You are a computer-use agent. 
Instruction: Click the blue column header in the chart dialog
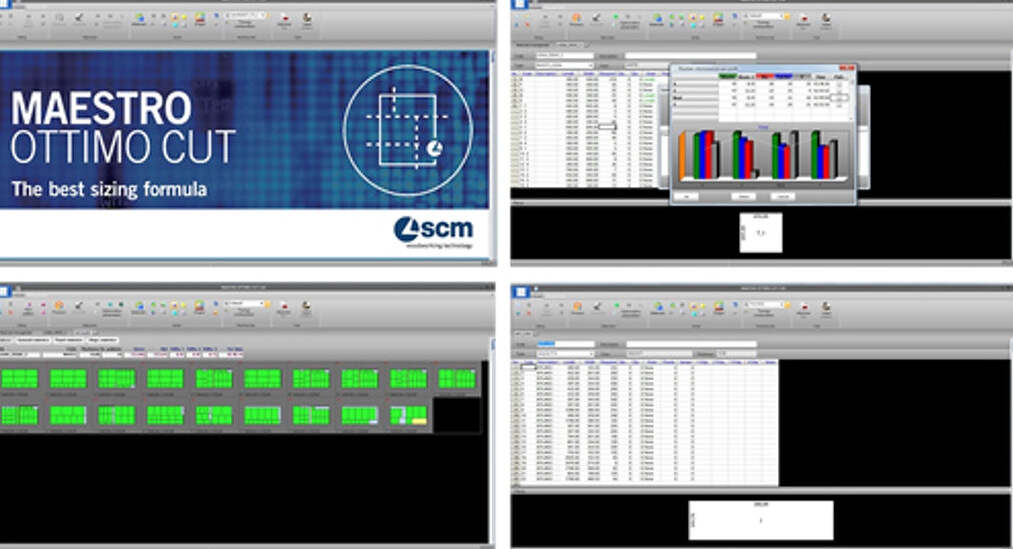[784, 76]
